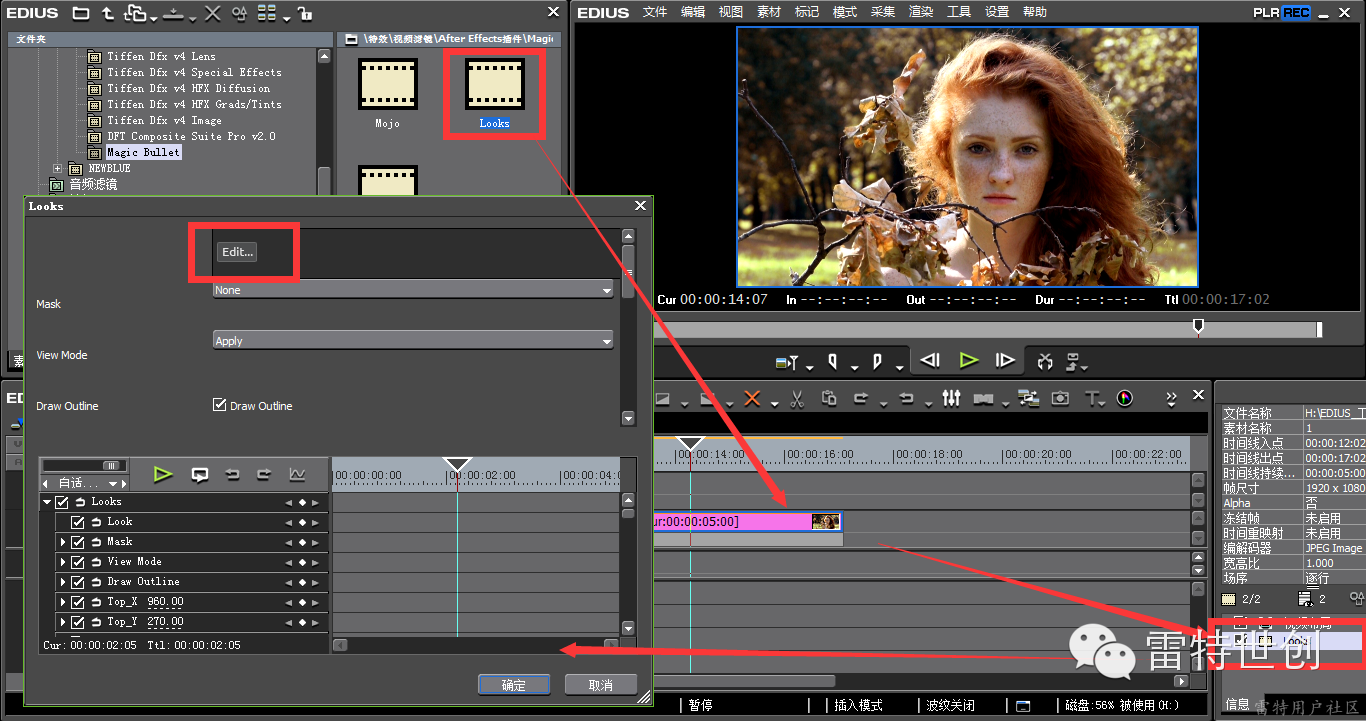Open the 视图 menu
The height and width of the screenshot is (721, 1366).
[x=731, y=12]
